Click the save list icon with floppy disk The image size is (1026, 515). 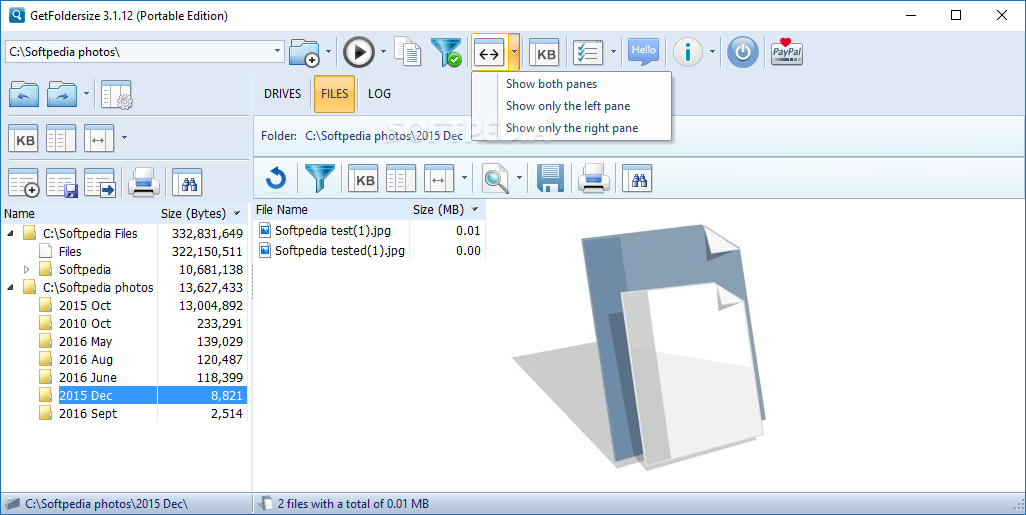point(62,182)
